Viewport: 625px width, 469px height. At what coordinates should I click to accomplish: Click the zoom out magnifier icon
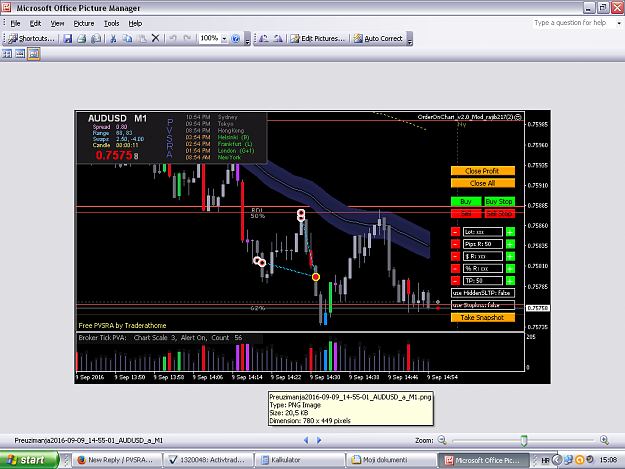click(442, 440)
